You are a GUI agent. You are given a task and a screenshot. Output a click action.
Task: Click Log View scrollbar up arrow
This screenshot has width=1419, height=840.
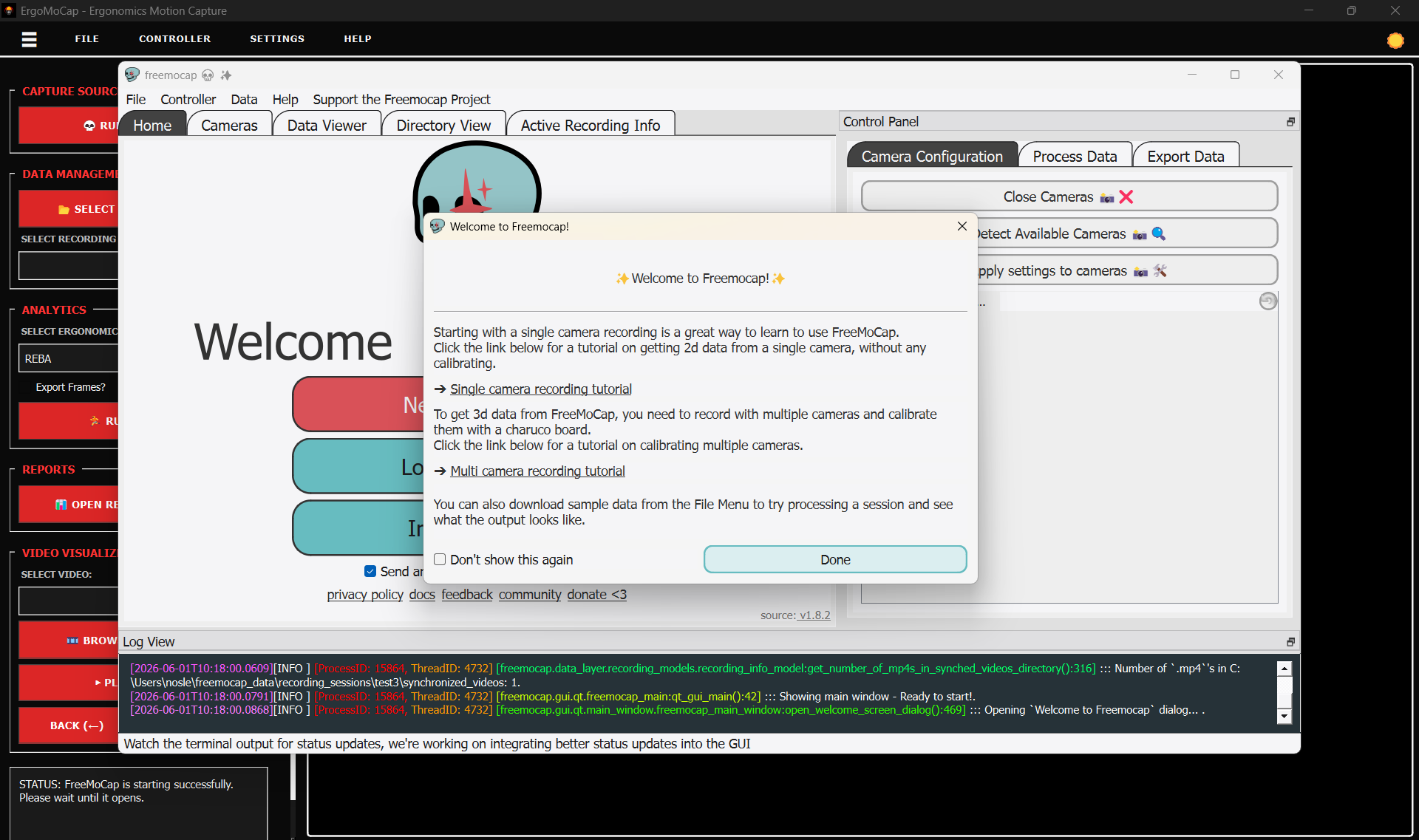point(1284,668)
